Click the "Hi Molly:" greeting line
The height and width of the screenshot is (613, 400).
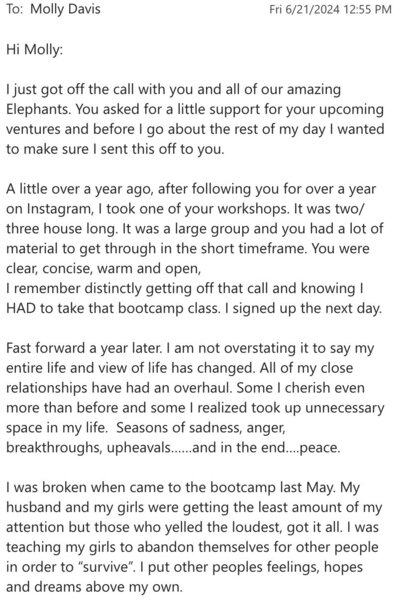tap(34, 50)
